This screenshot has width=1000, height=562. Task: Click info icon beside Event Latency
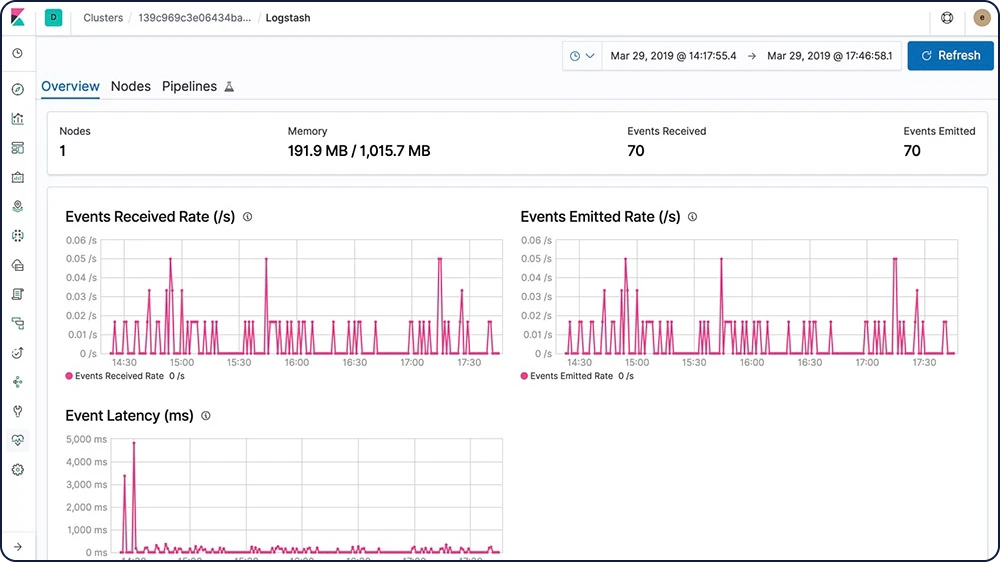coord(205,416)
